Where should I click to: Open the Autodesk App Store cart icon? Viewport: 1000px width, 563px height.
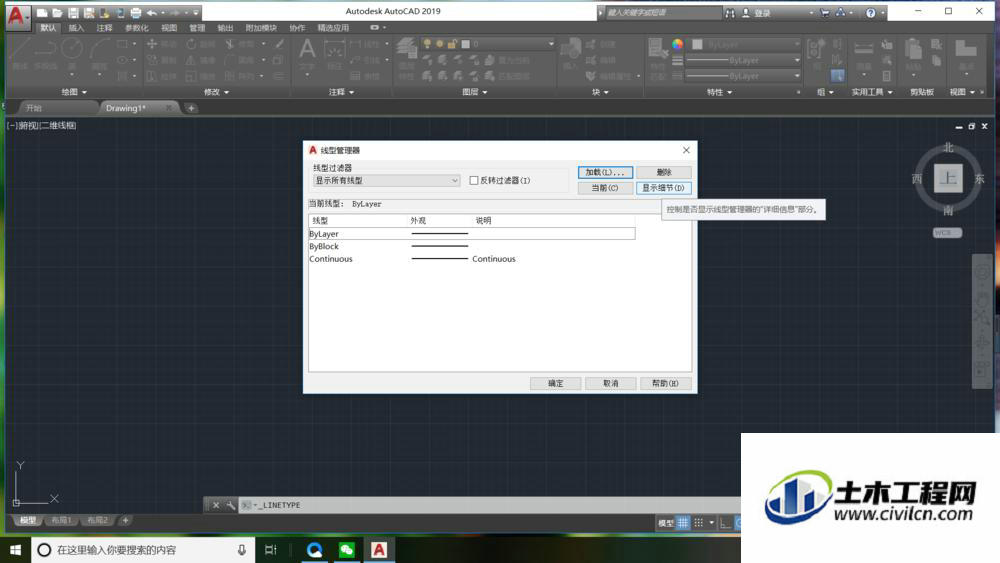point(825,13)
